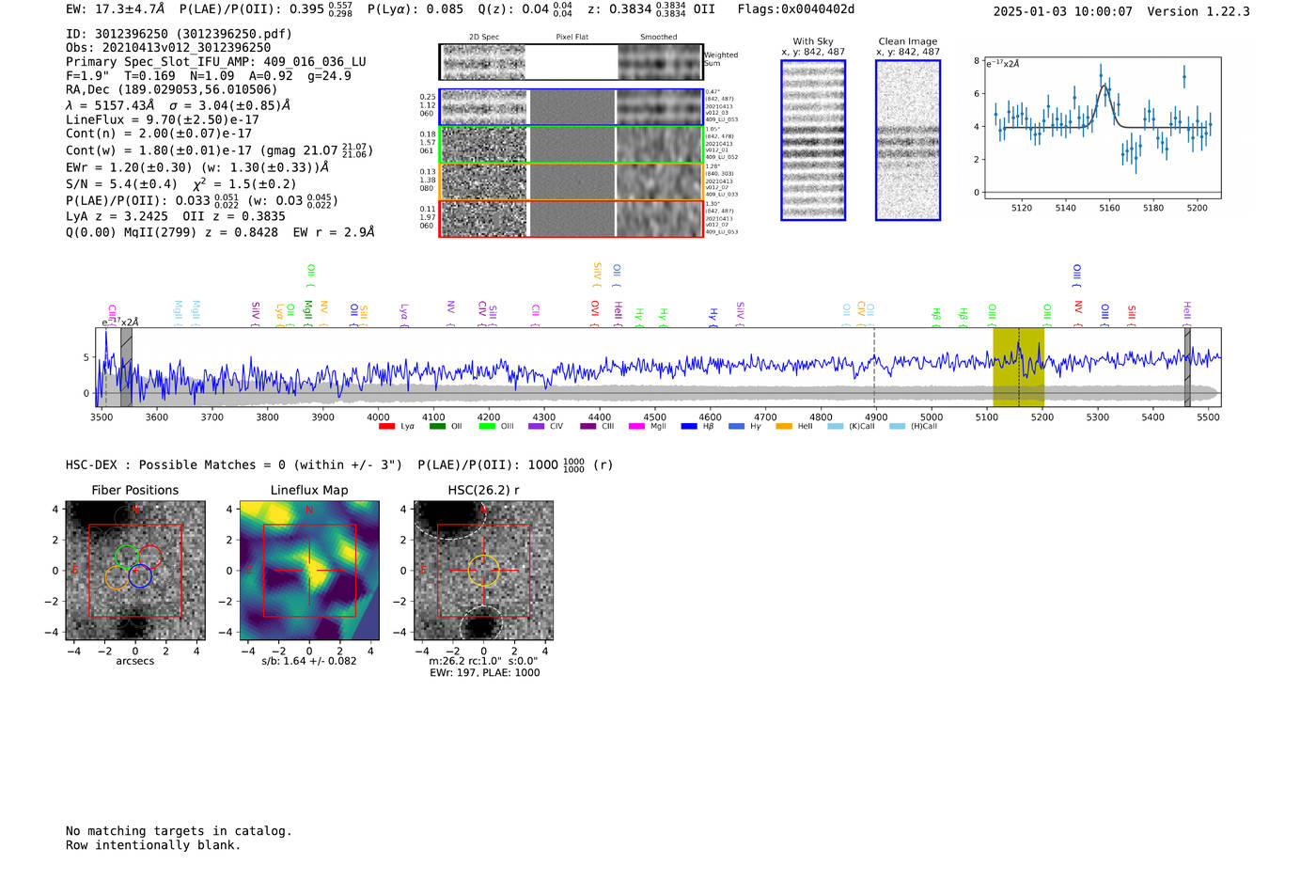1316x896 pixels.
Task: Click the 'Row intentionally blank.' text
Action: [153, 845]
